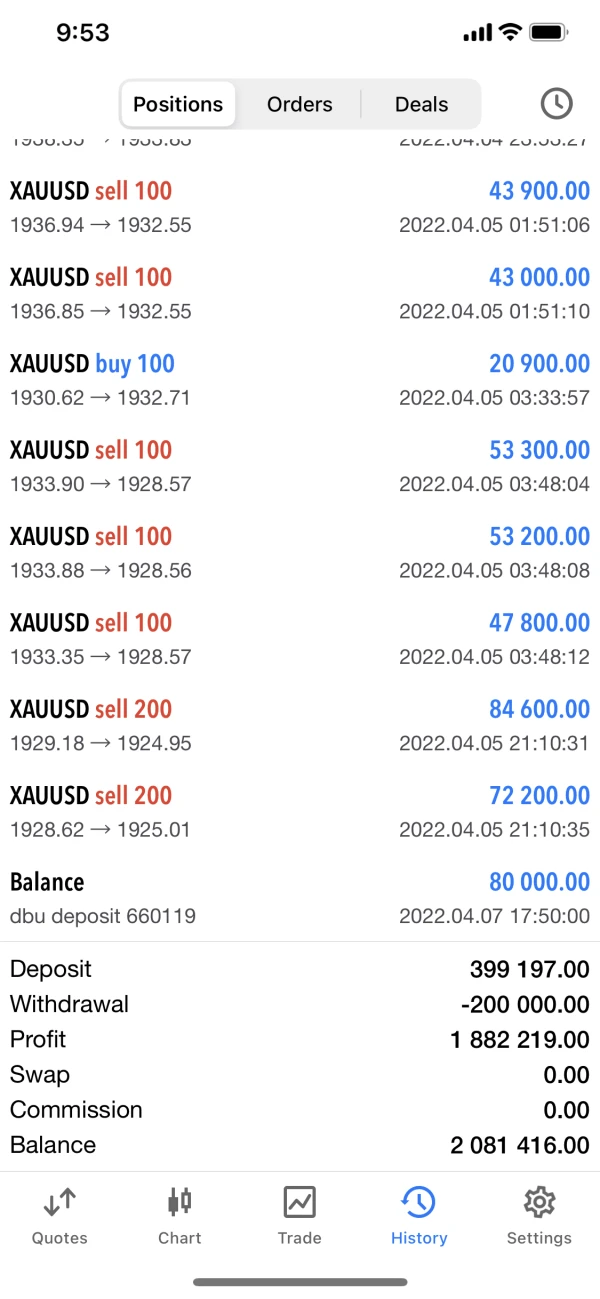Viewport: 600px width, 1299px height.
Task: Tap the Wi-Fi icon in status bar
Action: click(510, 33)
